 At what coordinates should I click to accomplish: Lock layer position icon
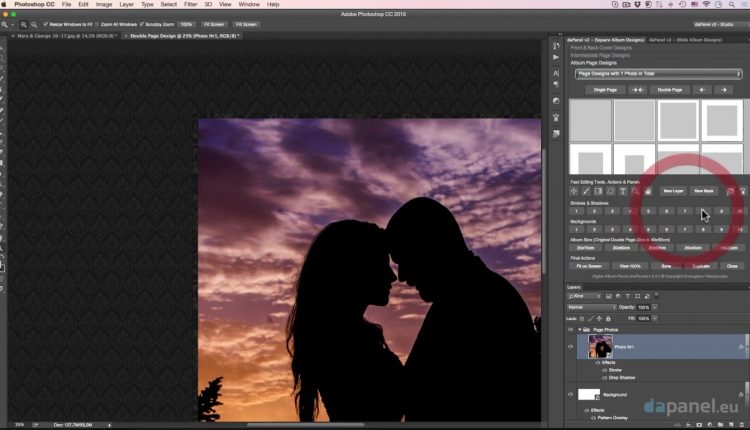pos(599,319)
